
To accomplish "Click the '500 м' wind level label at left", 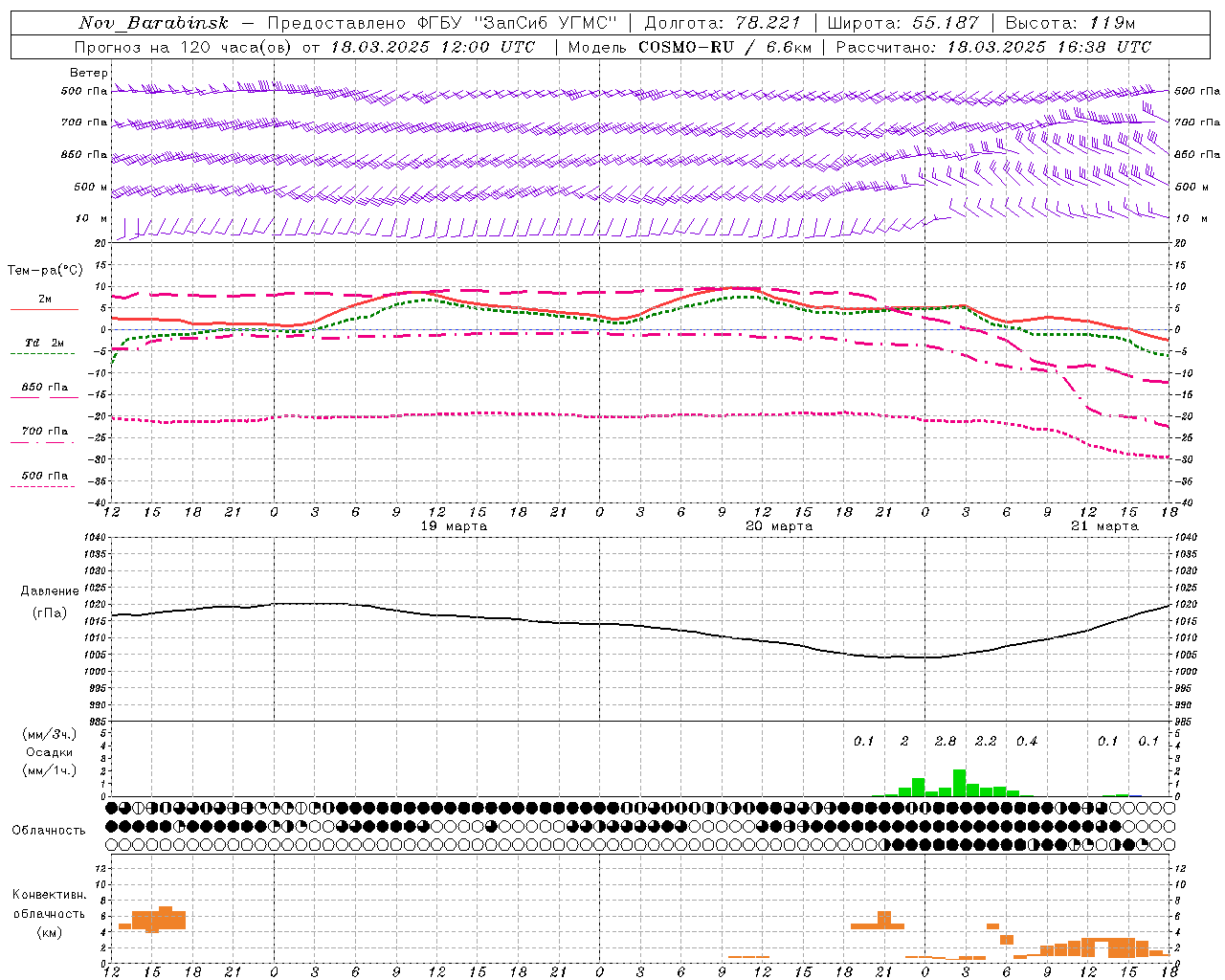I will click(91, 187).
